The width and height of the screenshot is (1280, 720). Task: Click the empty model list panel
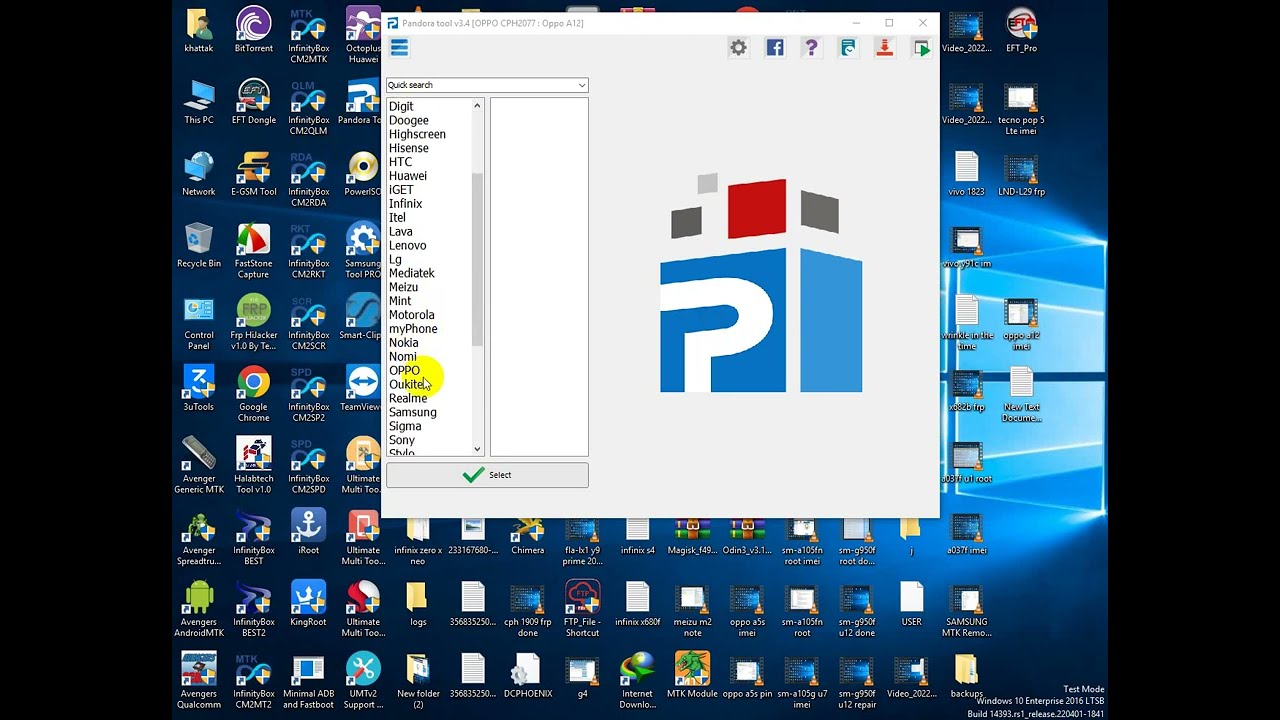[539, 277]
